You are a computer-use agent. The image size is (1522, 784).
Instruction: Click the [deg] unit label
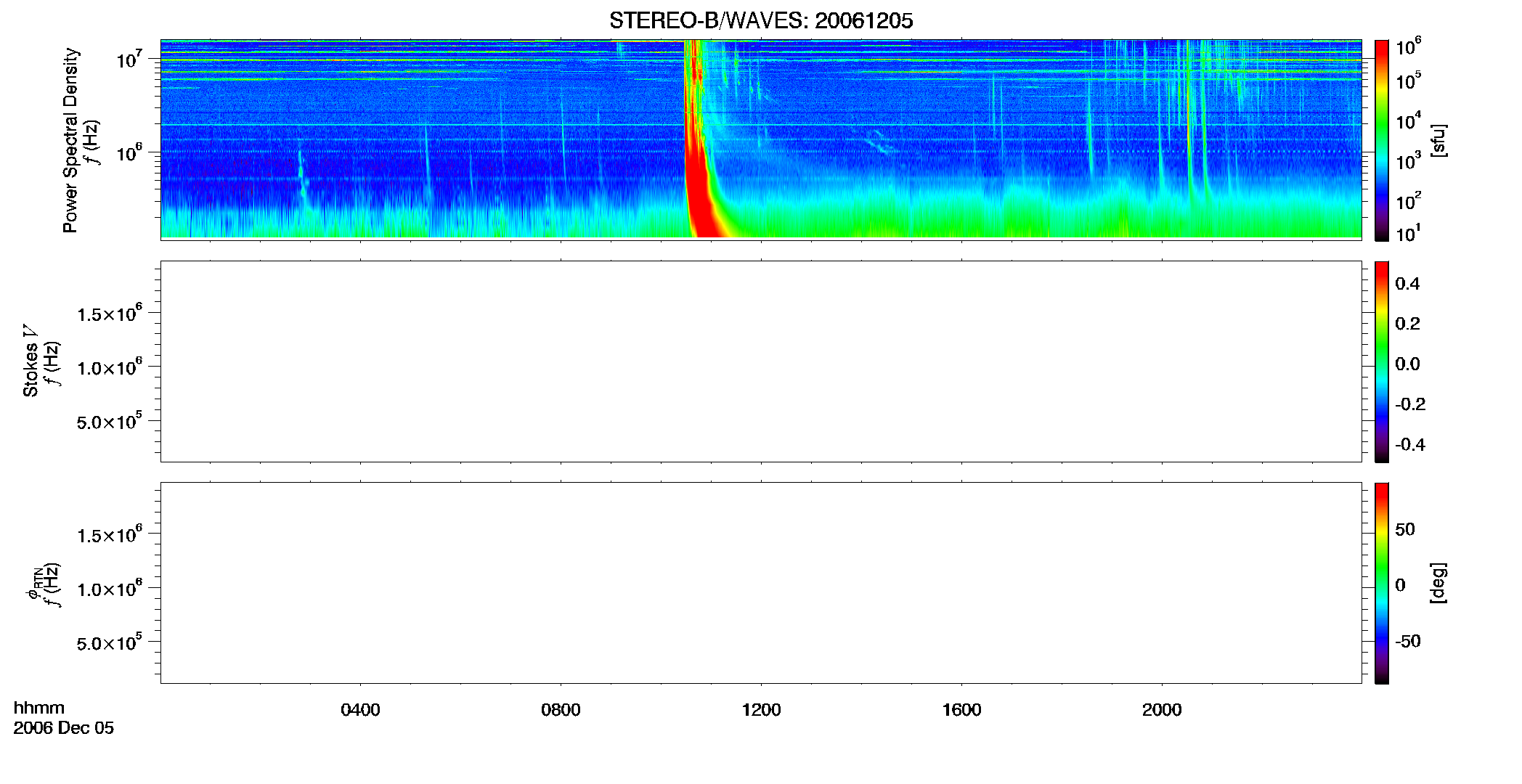tap(1438, 583)
